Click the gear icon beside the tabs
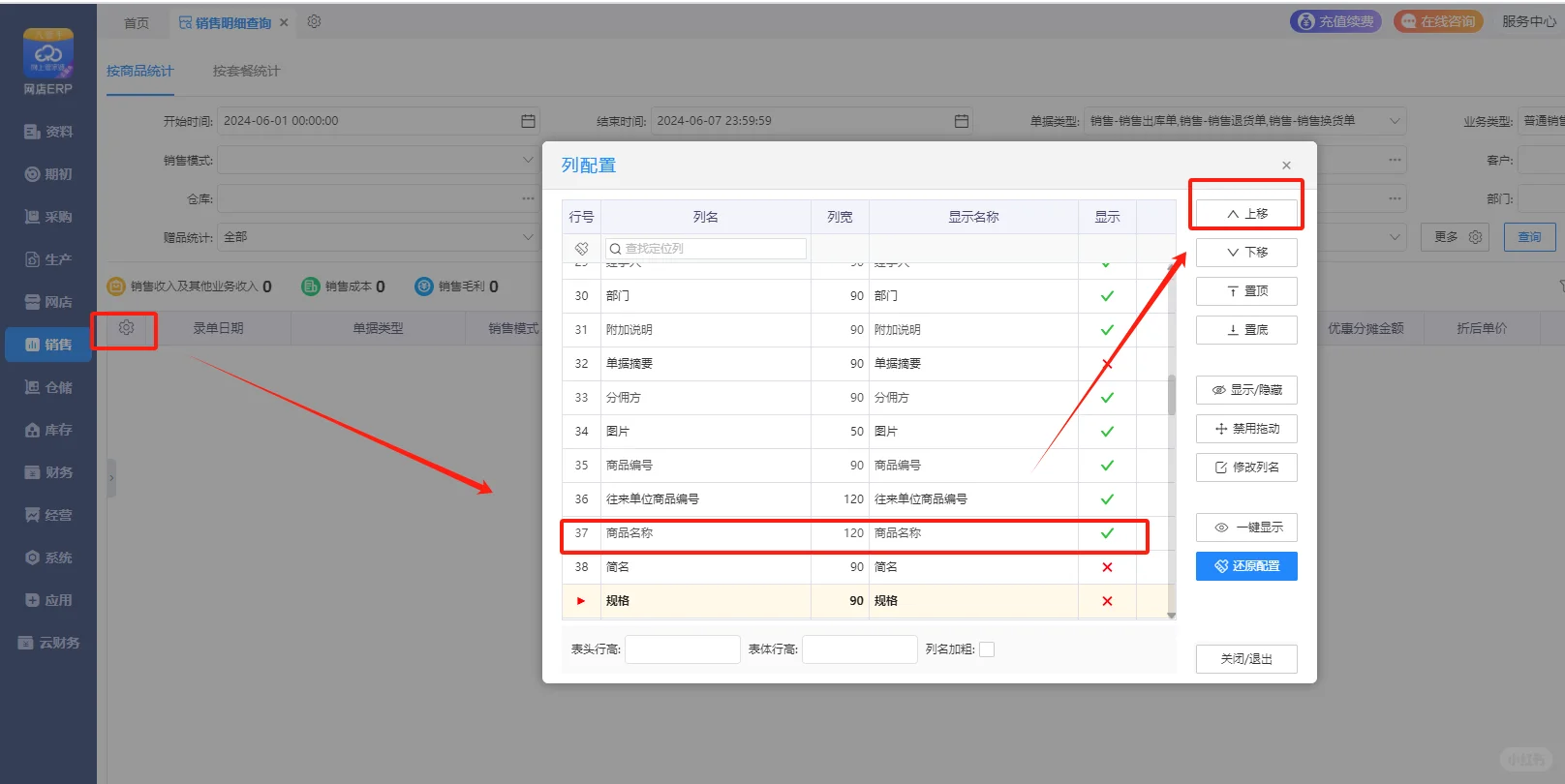The image size is (1565, 784). [314, 21]
